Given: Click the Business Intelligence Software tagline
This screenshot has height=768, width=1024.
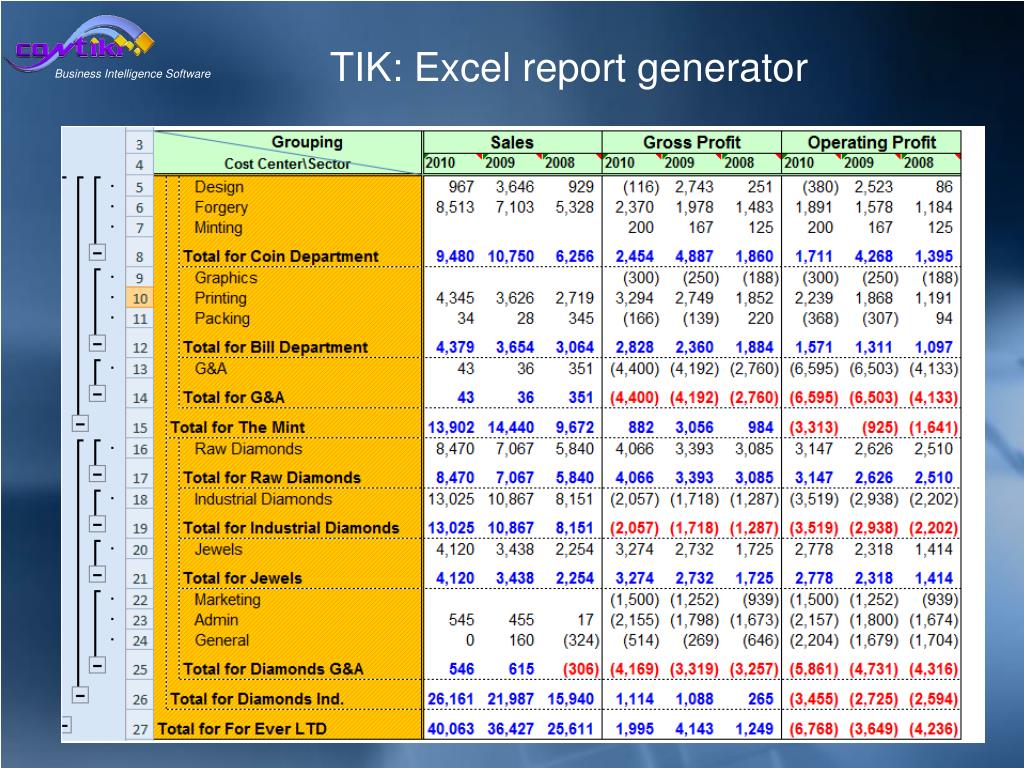Looking at the screenshot, I should tap(133, 74).
